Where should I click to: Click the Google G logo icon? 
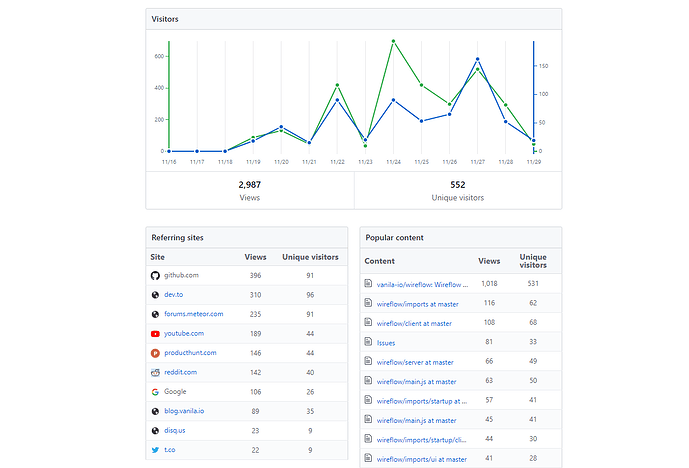point(155,392)
